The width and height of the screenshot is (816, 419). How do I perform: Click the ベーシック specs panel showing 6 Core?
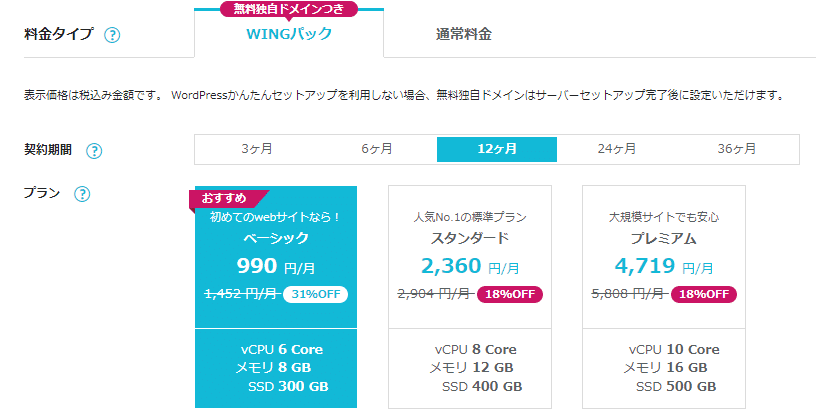coord(275,368)
